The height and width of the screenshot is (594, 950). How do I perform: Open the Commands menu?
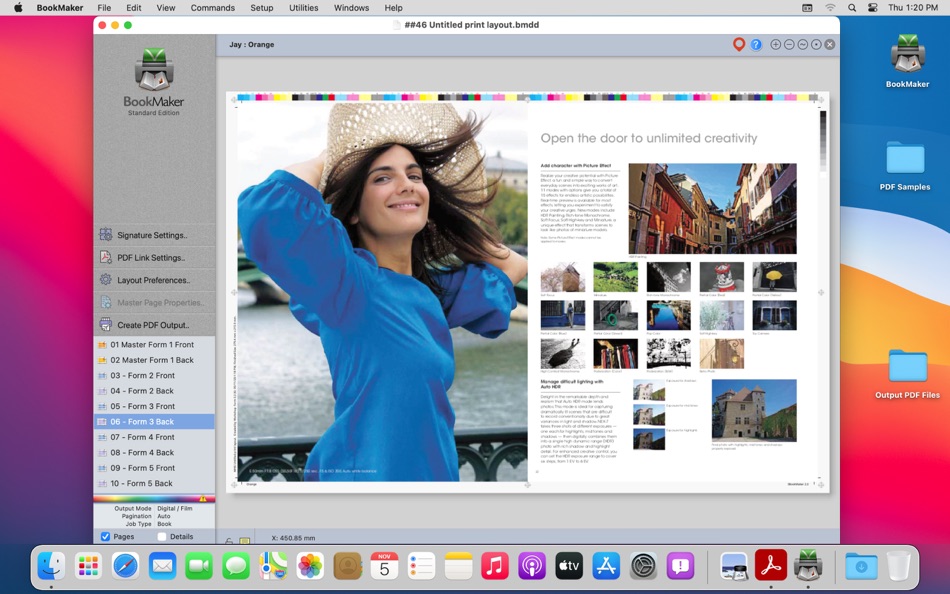pyautogui.click(x=212, y=8)
